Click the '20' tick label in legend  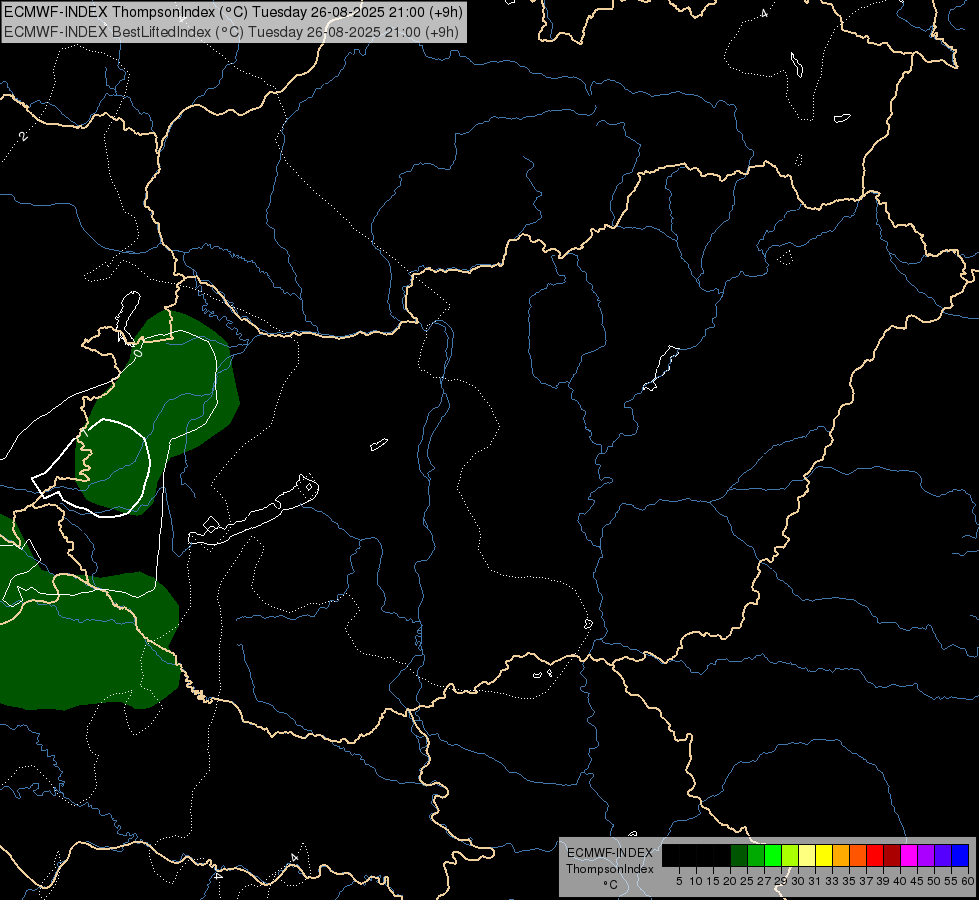coord(730,881)
